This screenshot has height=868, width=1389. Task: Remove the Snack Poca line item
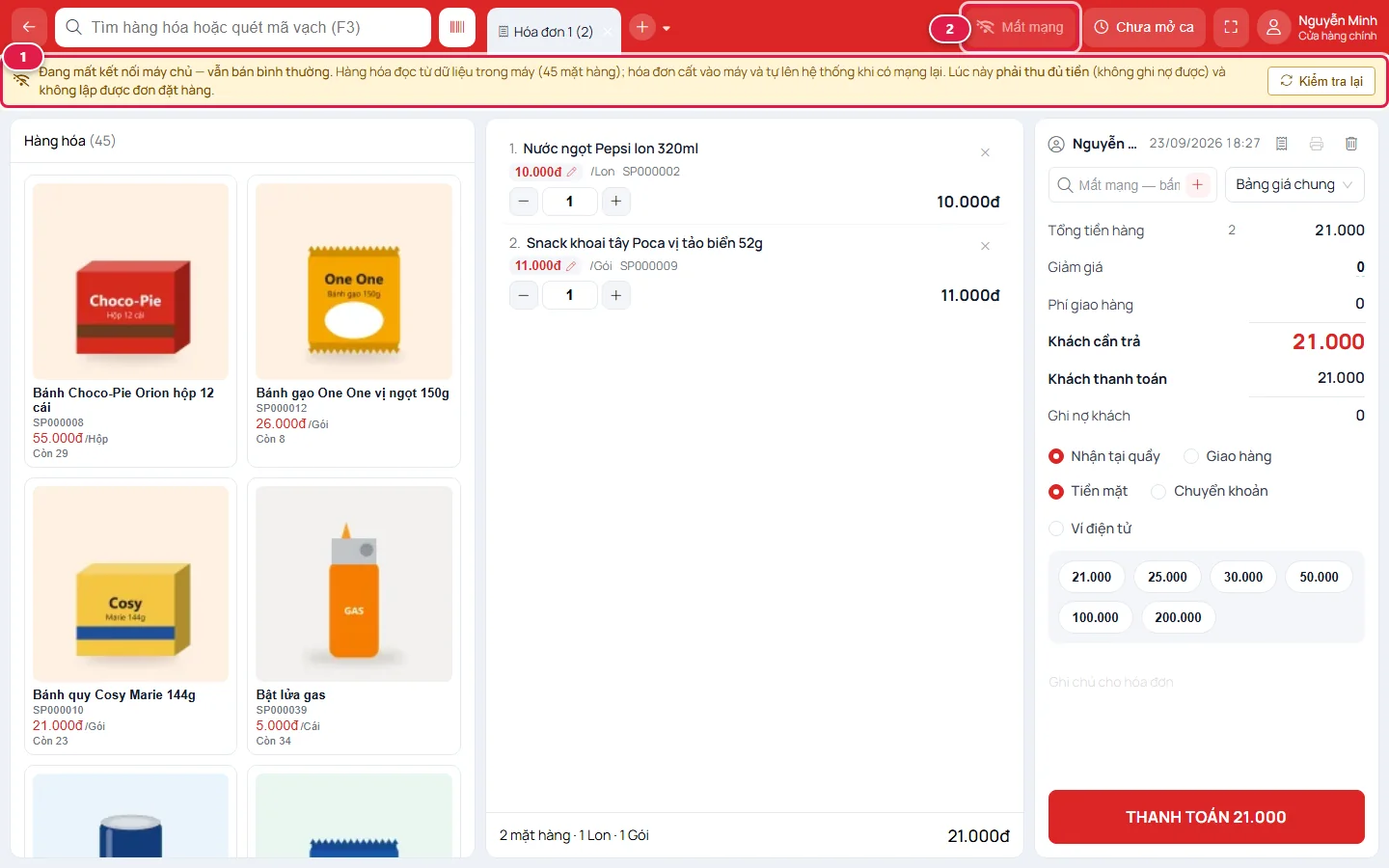(985, 246)
